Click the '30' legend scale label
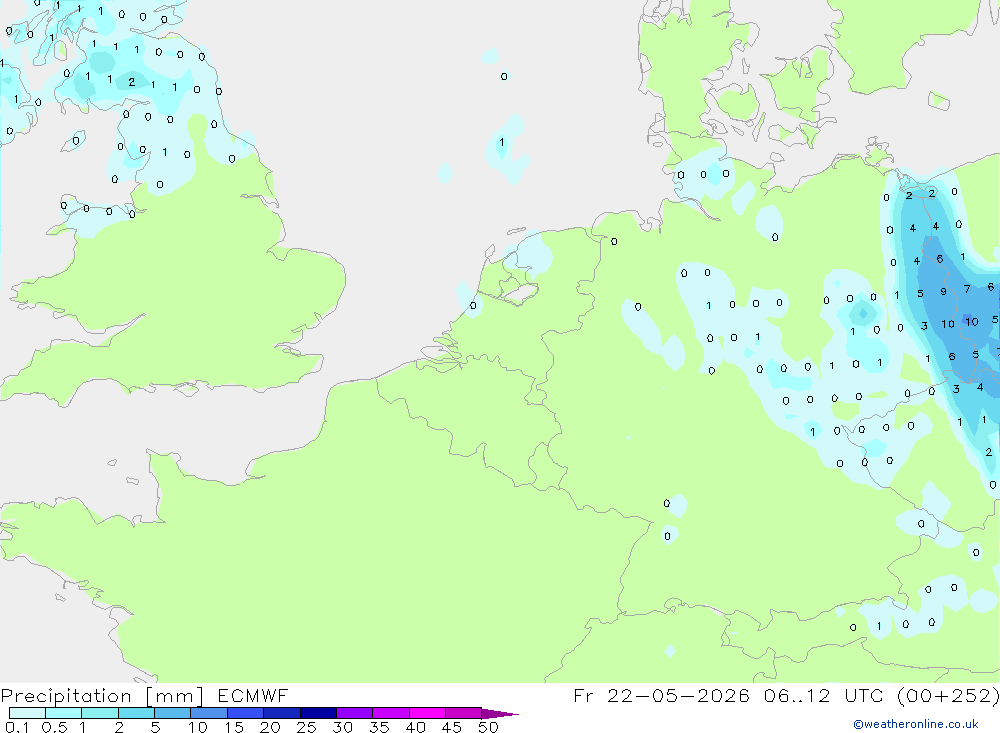 (342, 727)
